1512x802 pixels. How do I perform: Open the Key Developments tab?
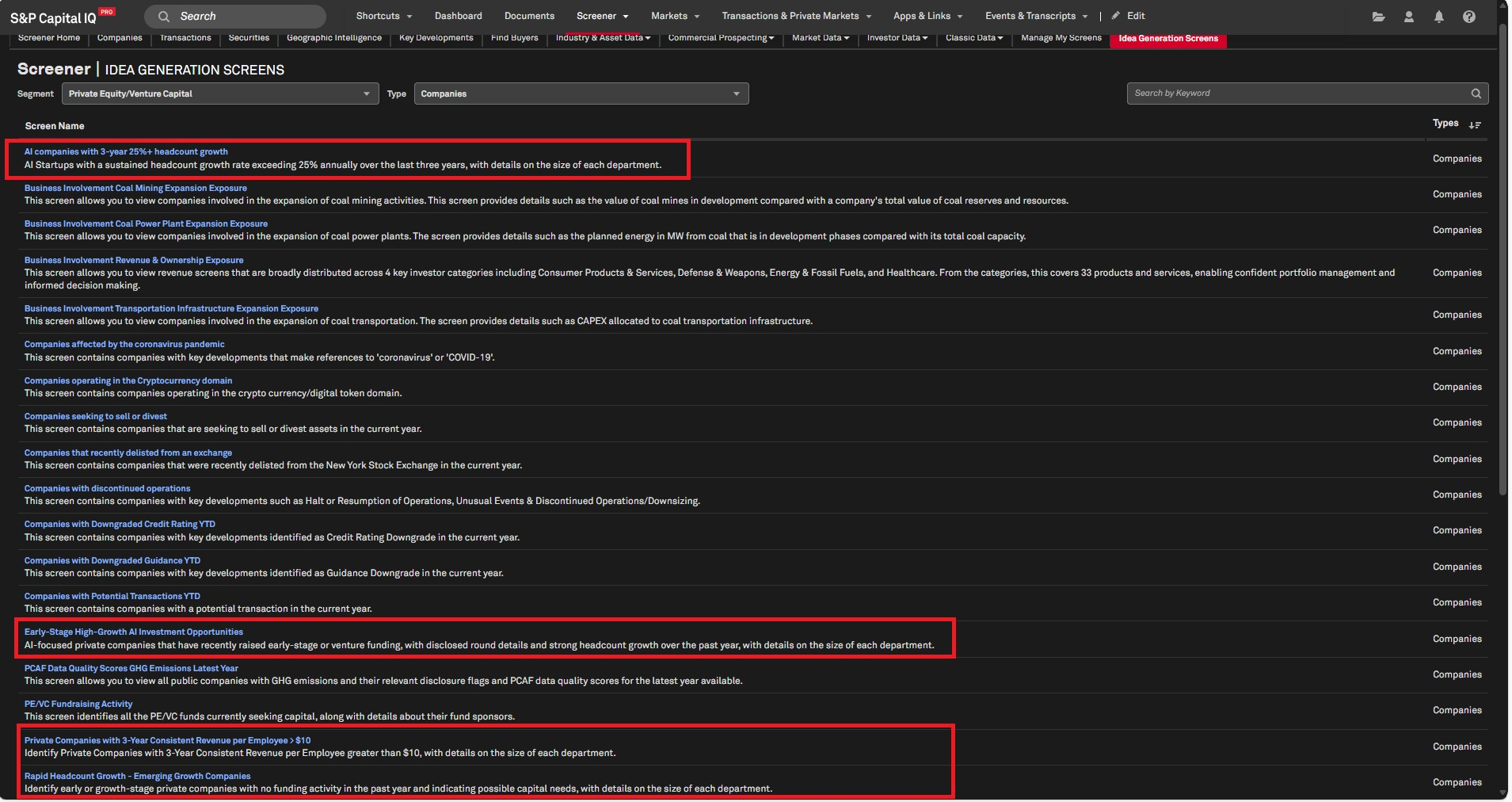pyautogui.click(x=436, y=38)
